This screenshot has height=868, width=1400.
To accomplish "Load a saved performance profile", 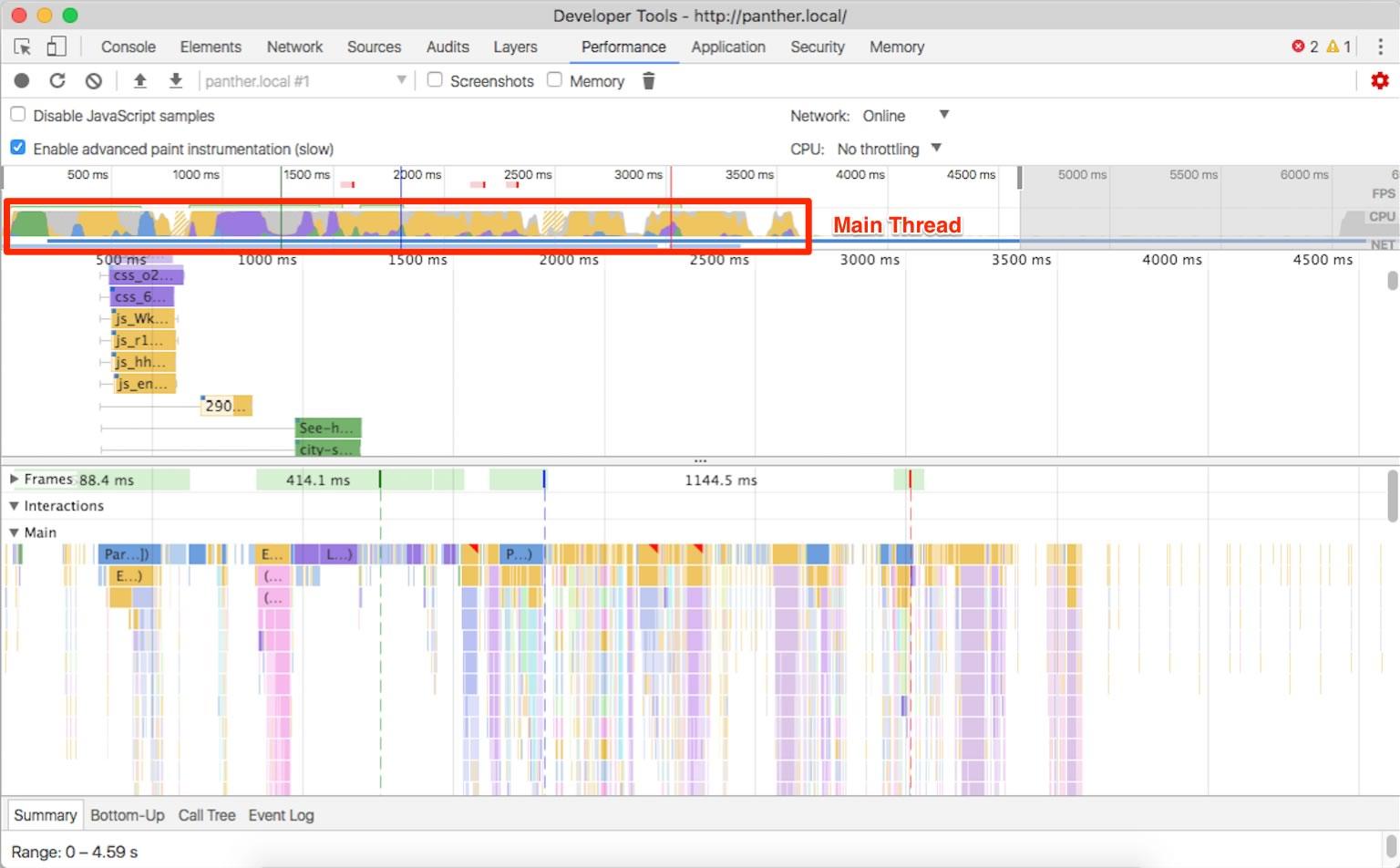I will pyautogui.click(x=140, y=80).
